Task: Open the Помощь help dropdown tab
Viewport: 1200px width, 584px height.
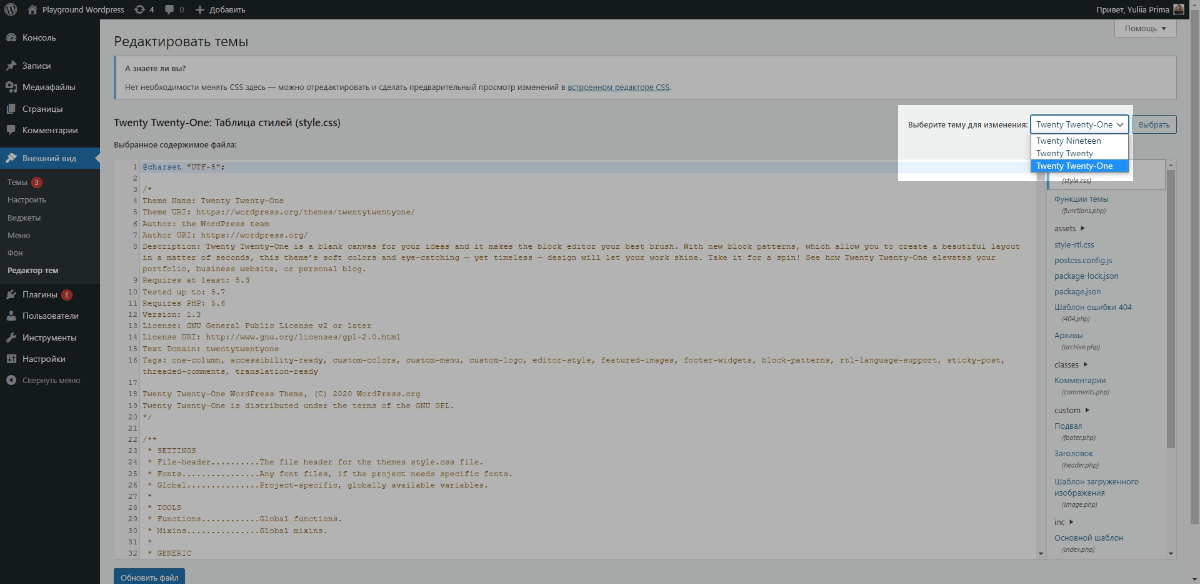Action: pyautogui.click(x=1145, y=29)
